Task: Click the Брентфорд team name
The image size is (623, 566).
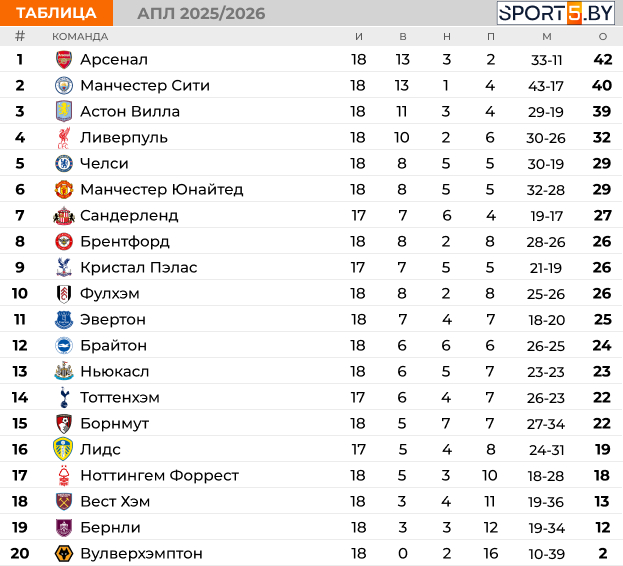Action: (x=125, y=241)
